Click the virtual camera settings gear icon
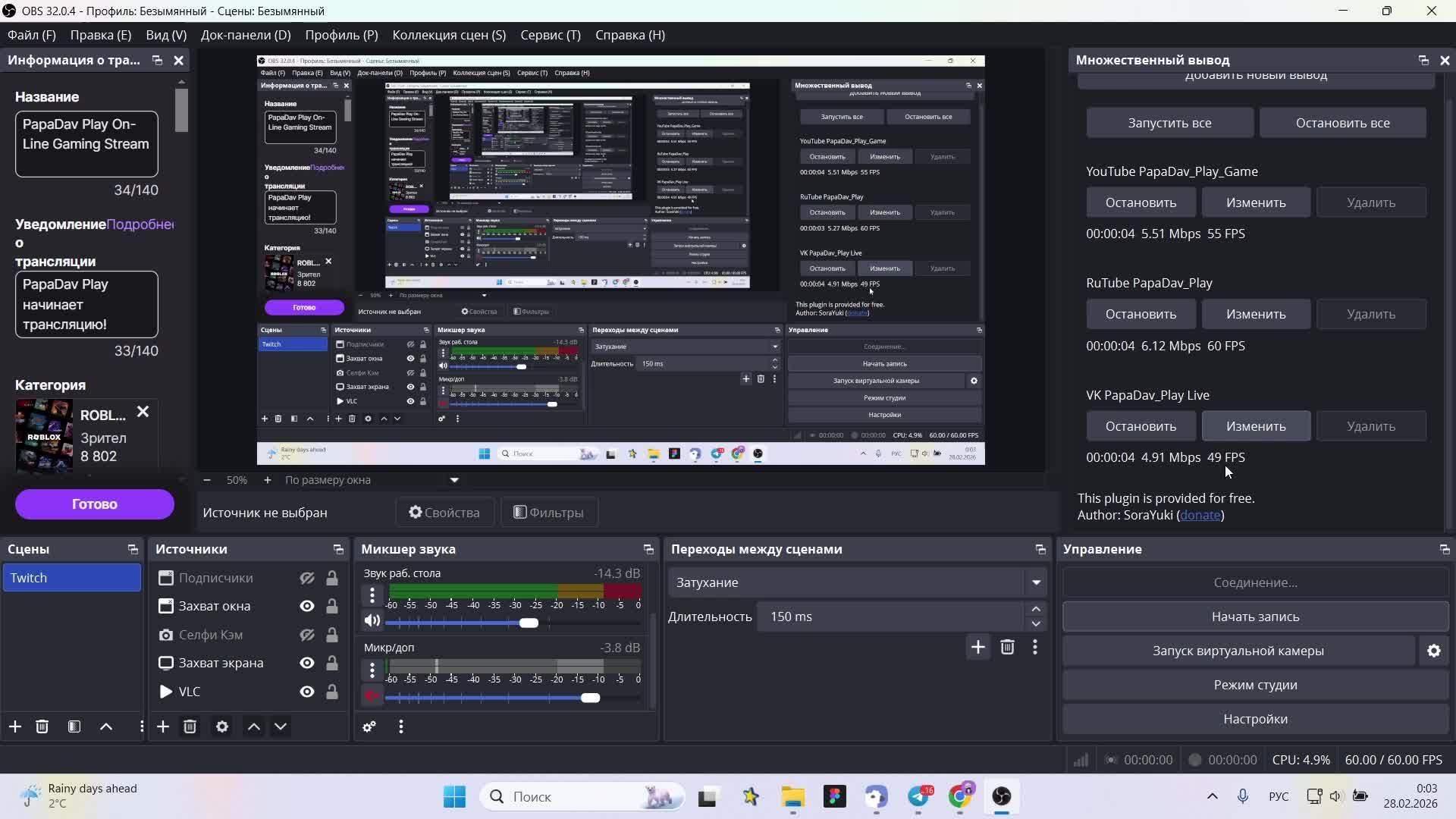 (1433, 651)
